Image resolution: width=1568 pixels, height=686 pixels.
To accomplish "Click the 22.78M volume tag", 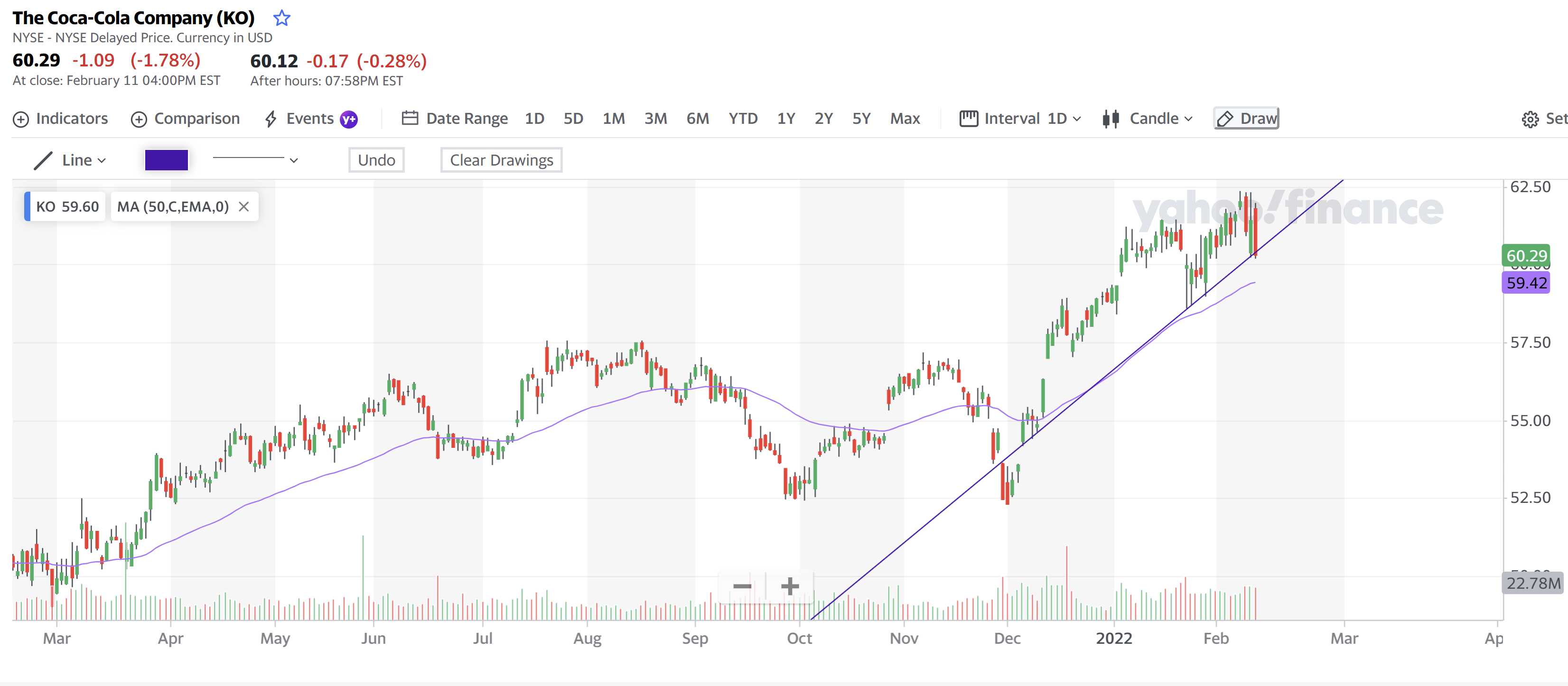I will [x=1533, y=583].
